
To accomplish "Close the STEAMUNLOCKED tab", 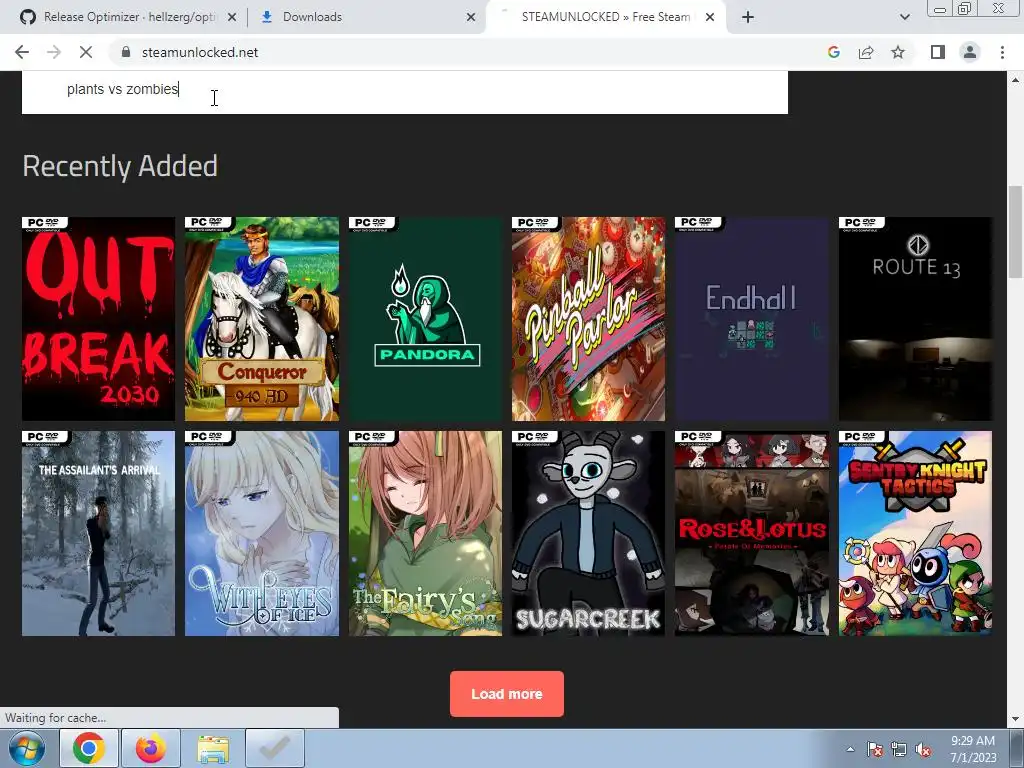I will [x=710, y=18].
